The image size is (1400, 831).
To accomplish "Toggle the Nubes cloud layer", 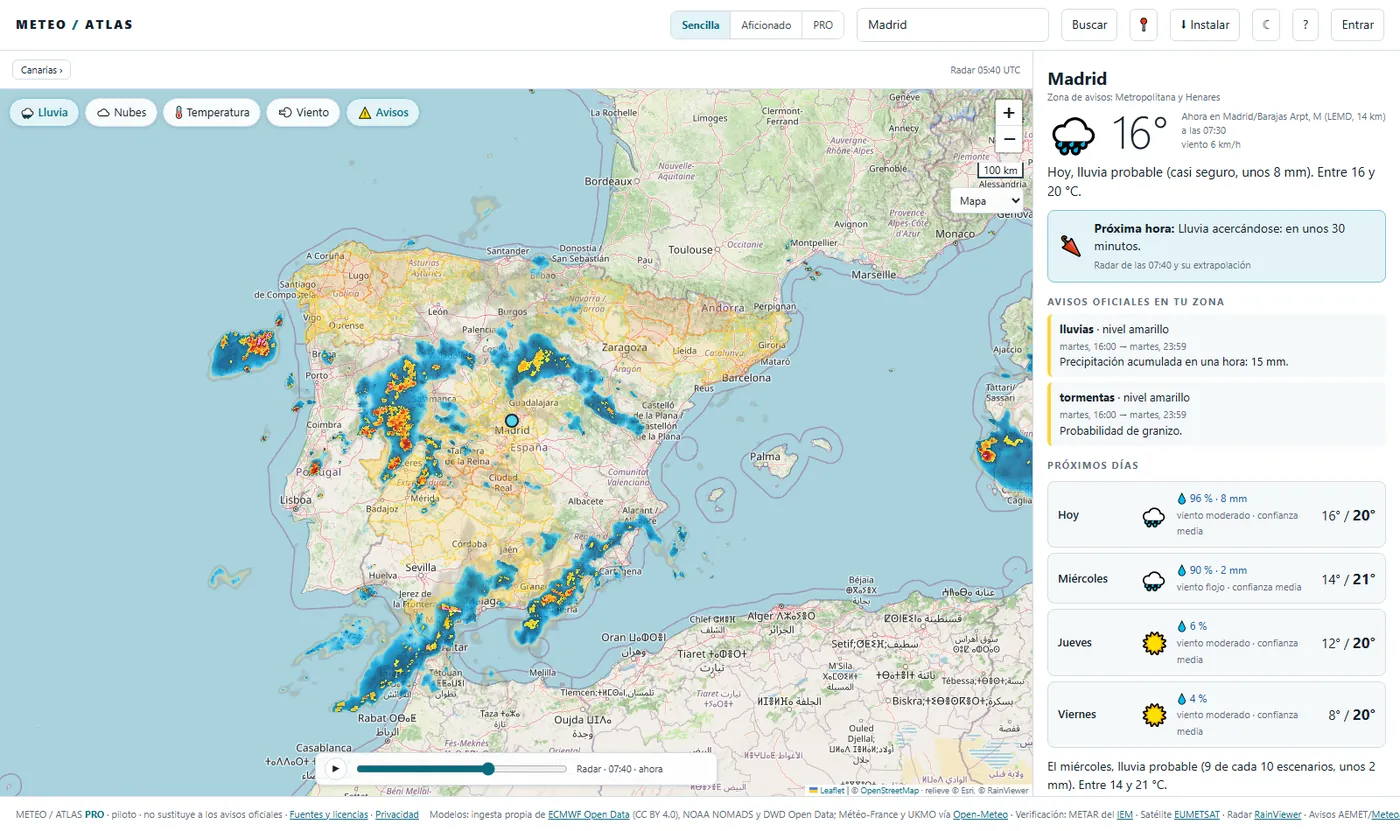I will click(x=122, y=113).
